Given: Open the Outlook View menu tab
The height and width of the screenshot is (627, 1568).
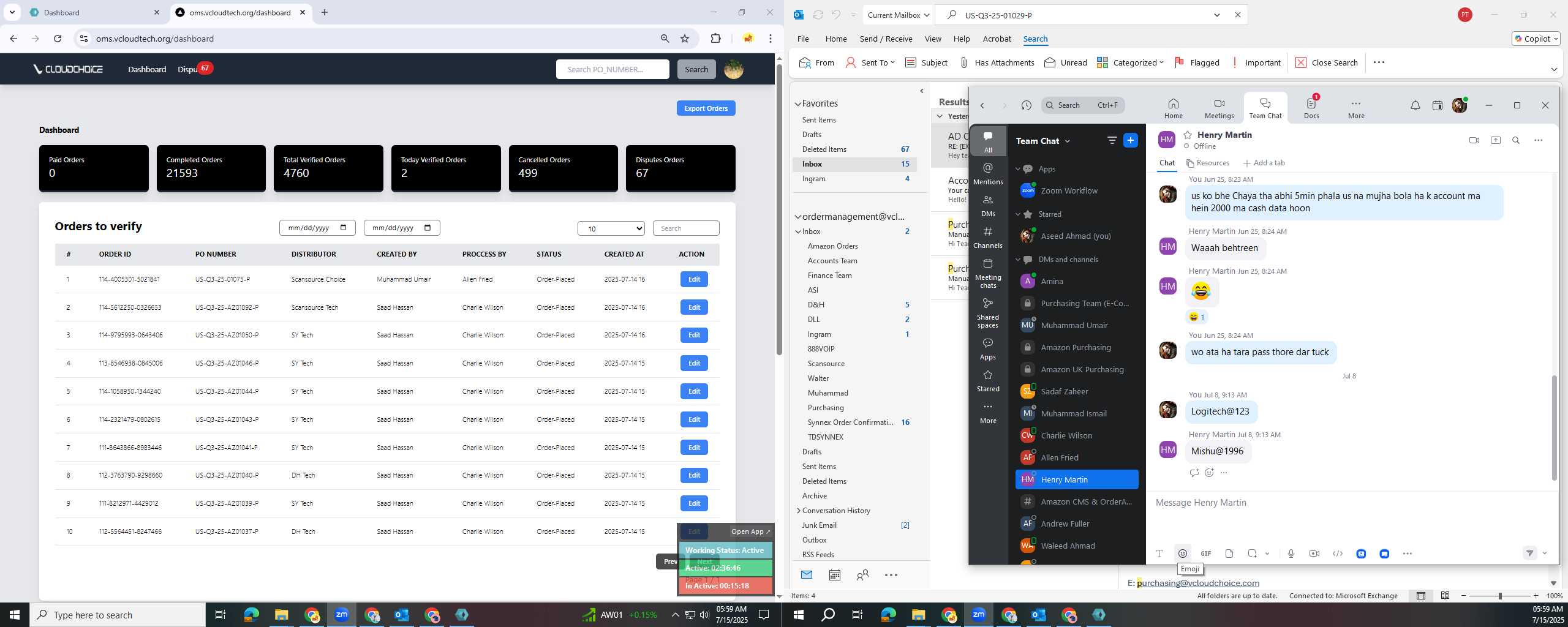Looking at the screenshot, I should 933,39.
